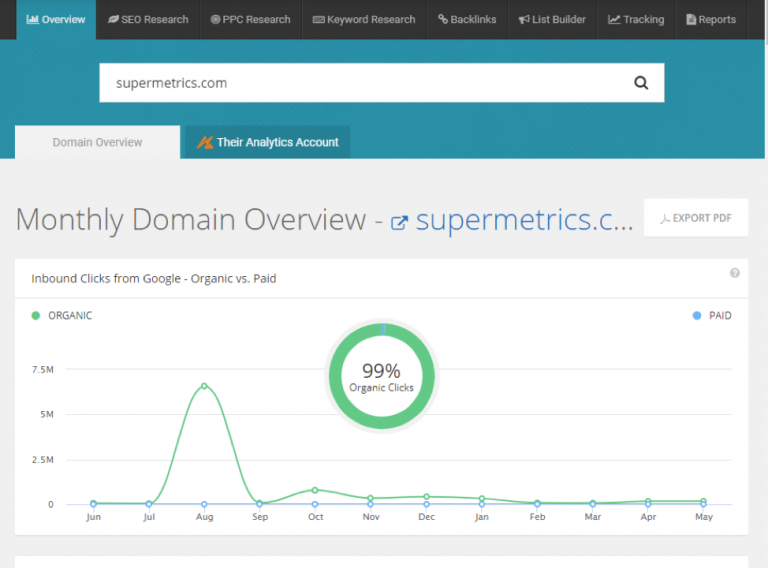Open the Reports tab

(711, 20)
